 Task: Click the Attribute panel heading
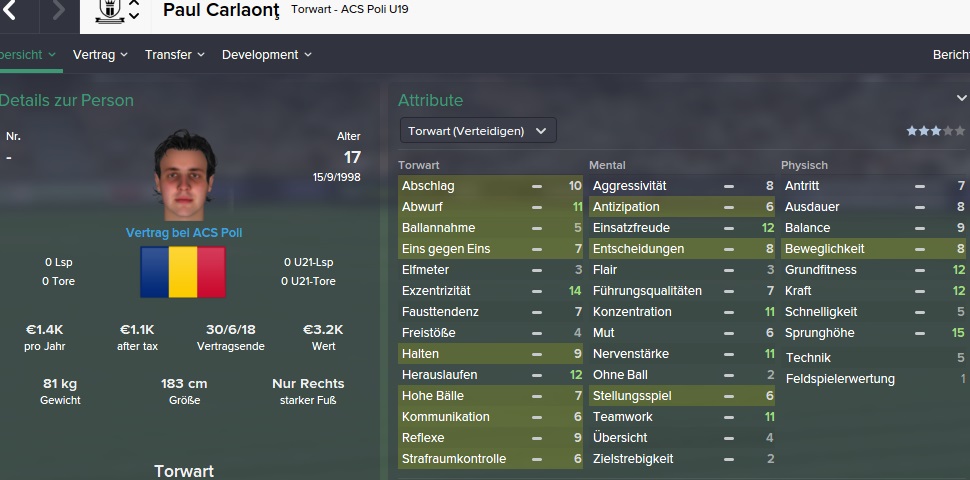430,100
